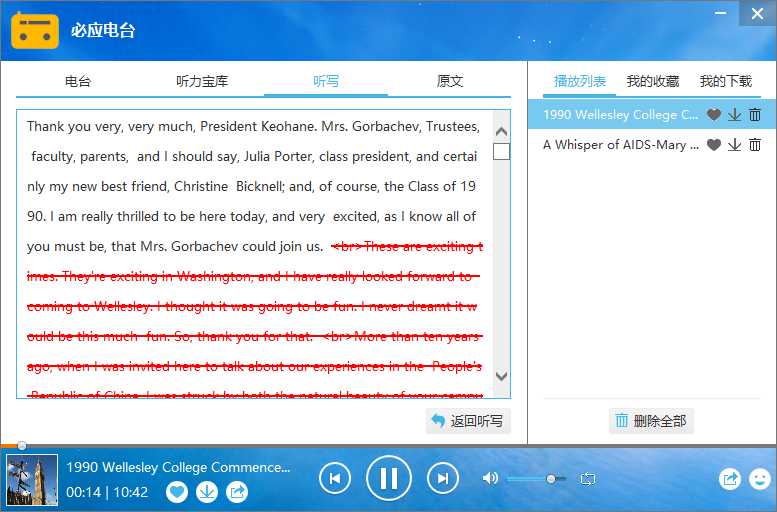Favorite the current track with heart button
The image size is (777, 512).
[177, 492]
